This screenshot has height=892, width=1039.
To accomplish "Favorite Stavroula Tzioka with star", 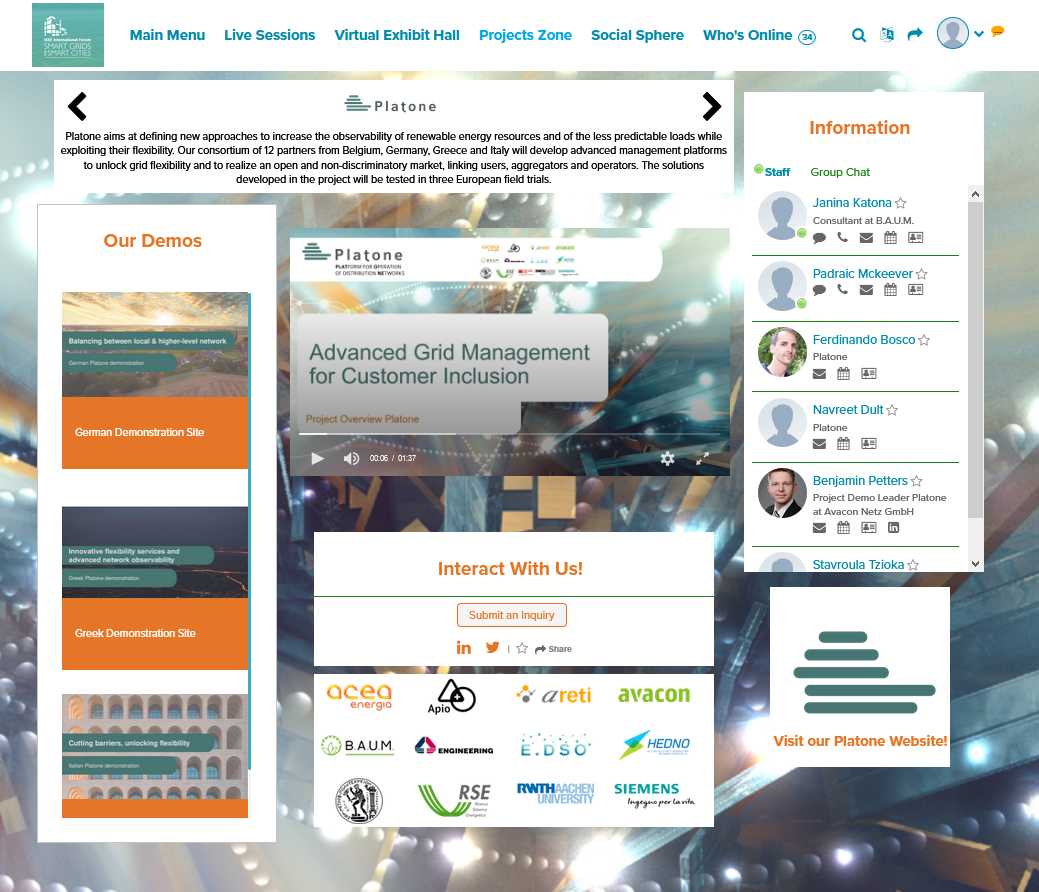I will [913, 565].
